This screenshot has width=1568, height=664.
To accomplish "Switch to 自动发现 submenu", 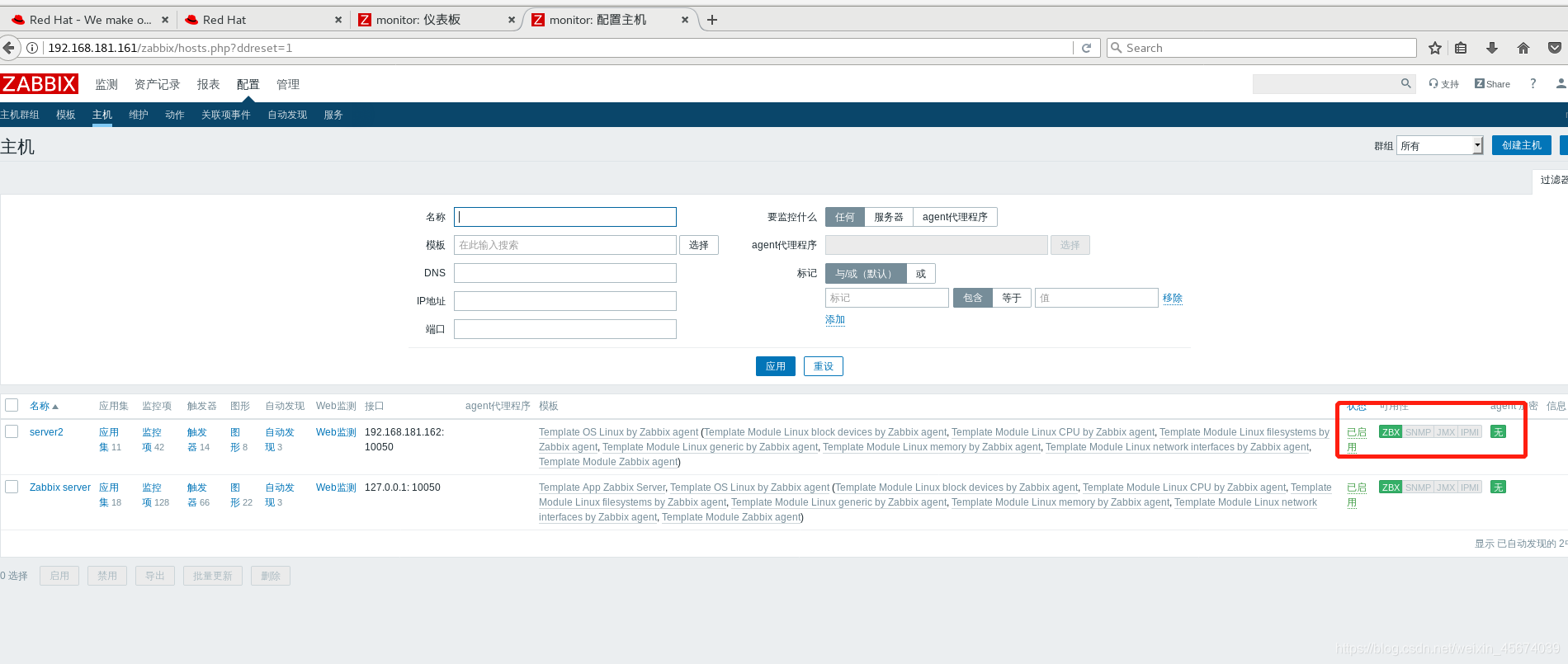I will 287,115.
